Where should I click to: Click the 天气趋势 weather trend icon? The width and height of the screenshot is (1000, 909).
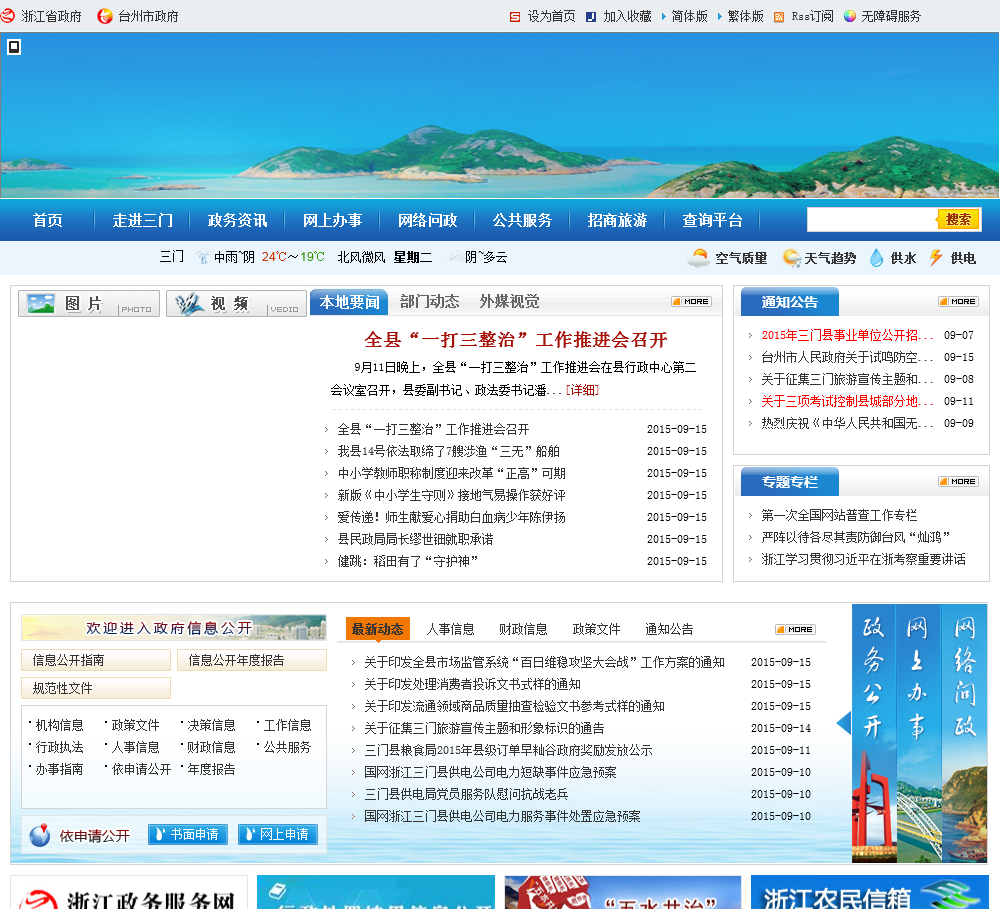[x=791, y=258]
